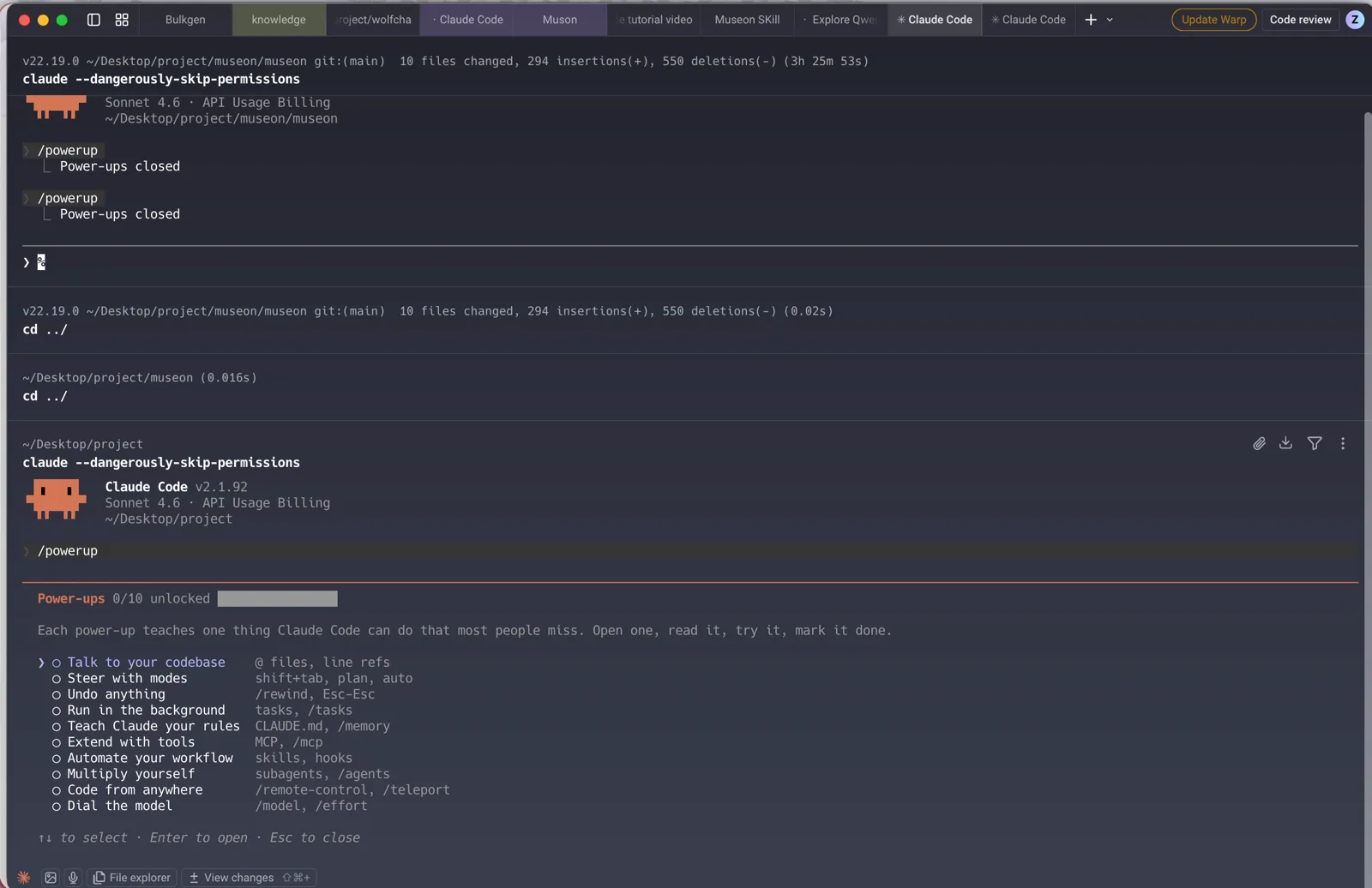
Task: Click the orange starburst icon in bottom bar
Action: tap(24, 877)
